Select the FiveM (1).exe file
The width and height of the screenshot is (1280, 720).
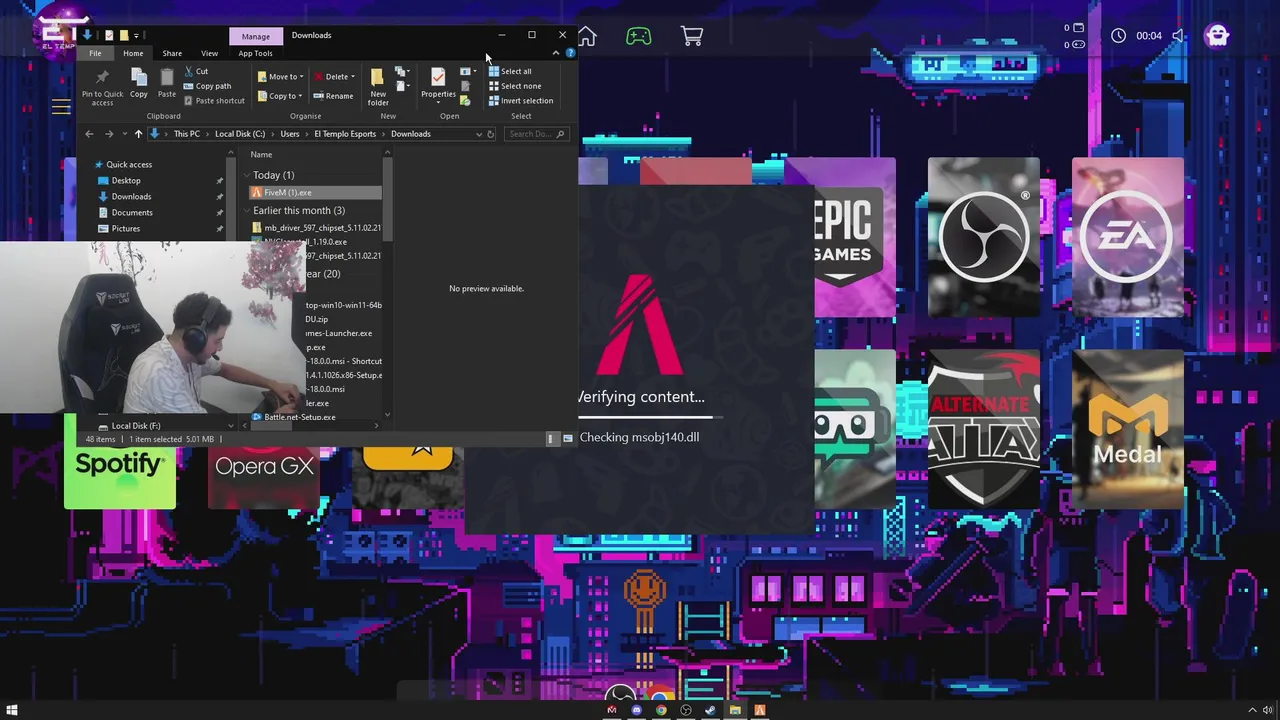click(314, 192)
